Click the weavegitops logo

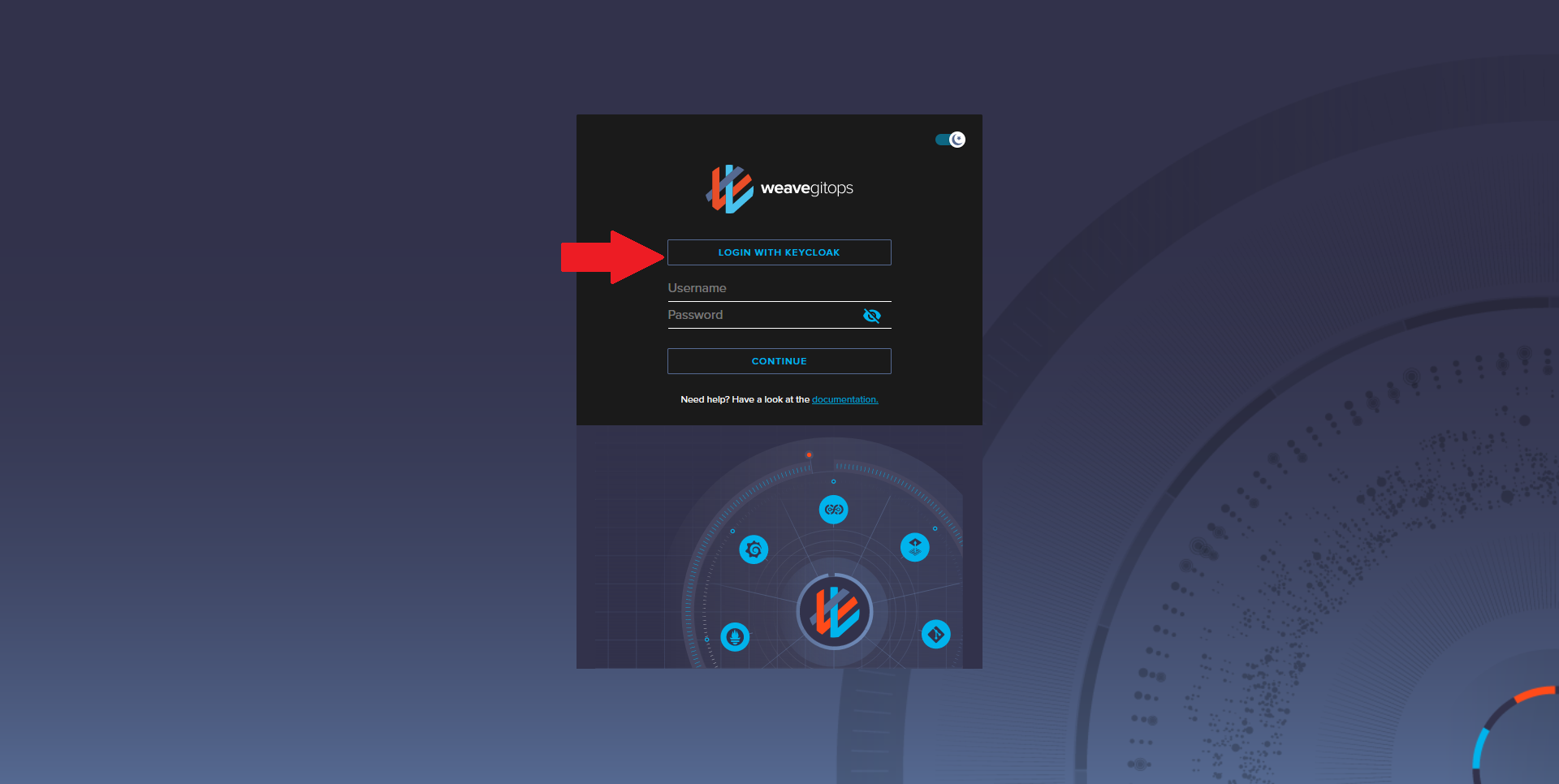[779, 189]
